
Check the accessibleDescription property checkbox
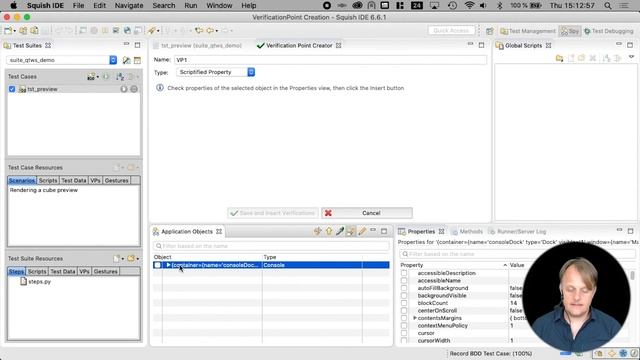(x=404, y=273)
